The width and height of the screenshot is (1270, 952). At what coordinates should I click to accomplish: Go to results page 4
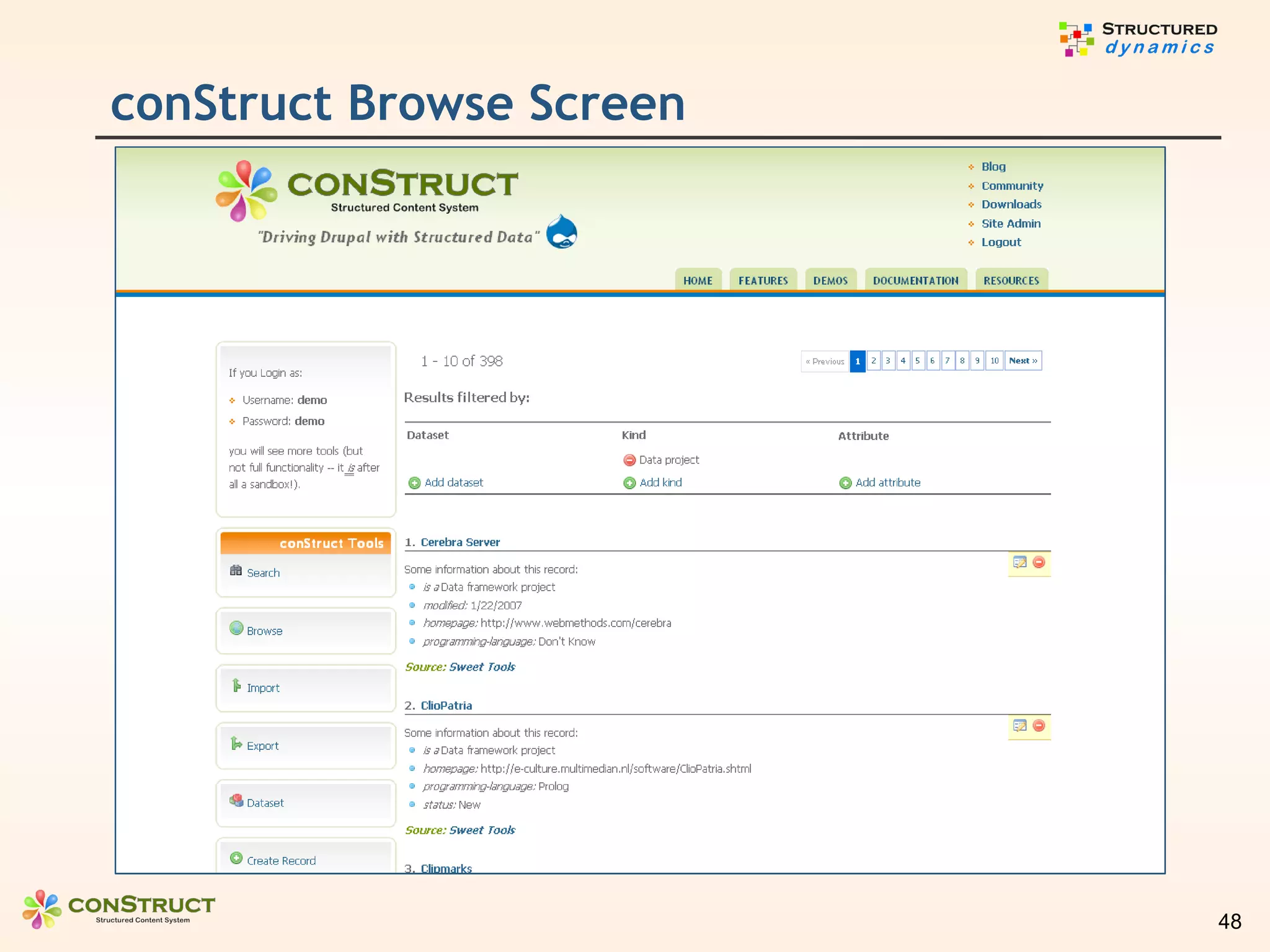pos(903,361)
